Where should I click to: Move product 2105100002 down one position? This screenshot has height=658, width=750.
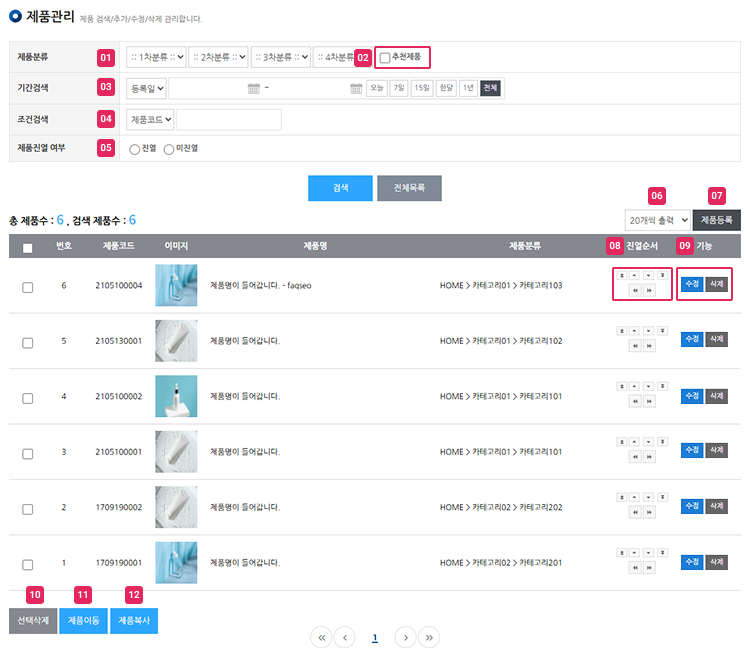(x=648, y=386)
